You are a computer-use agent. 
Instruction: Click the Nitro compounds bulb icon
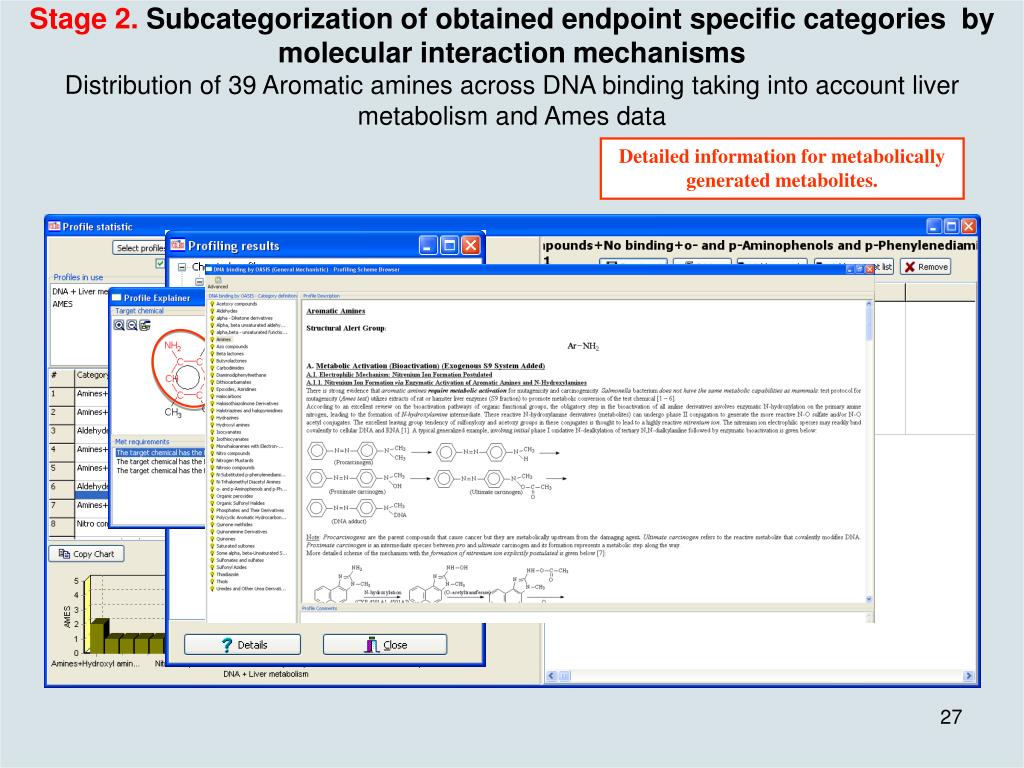pos(212,453)
